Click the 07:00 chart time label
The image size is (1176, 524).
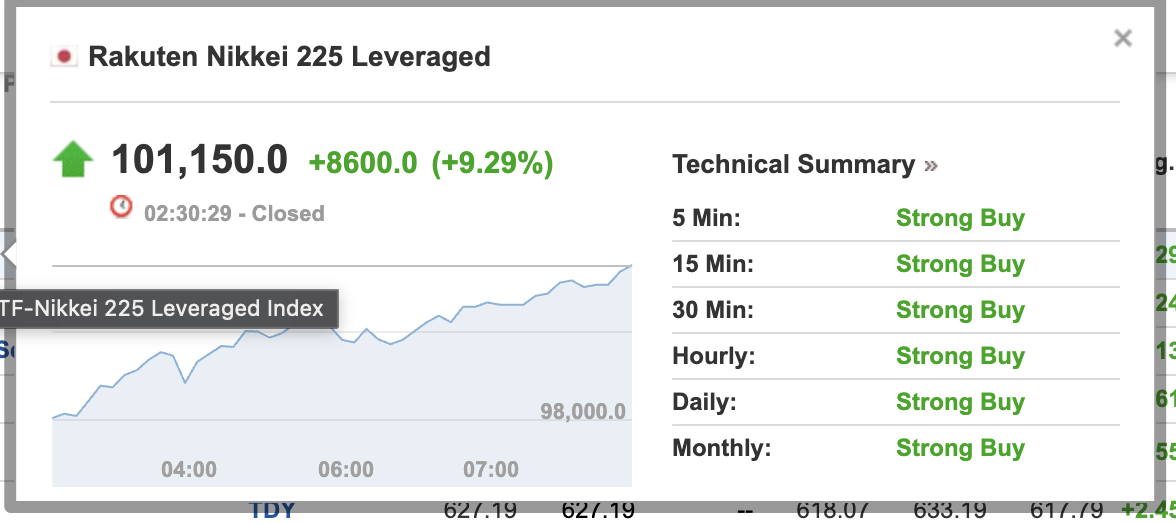tap(490, 470)
